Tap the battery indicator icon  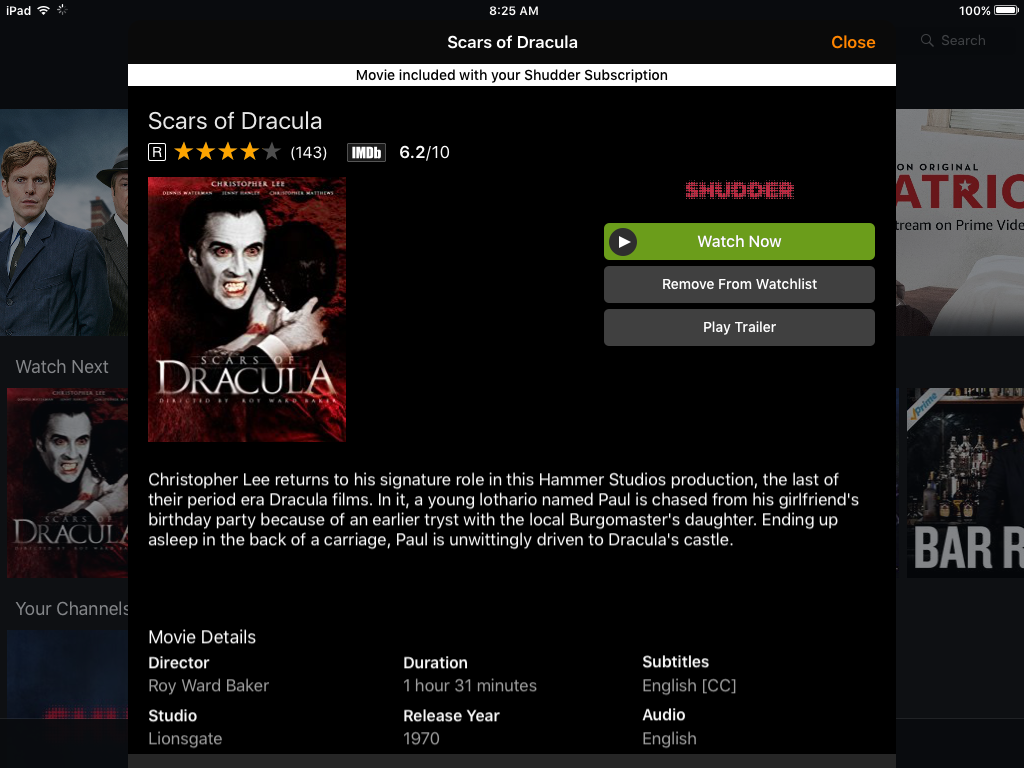pos(1006,10)
